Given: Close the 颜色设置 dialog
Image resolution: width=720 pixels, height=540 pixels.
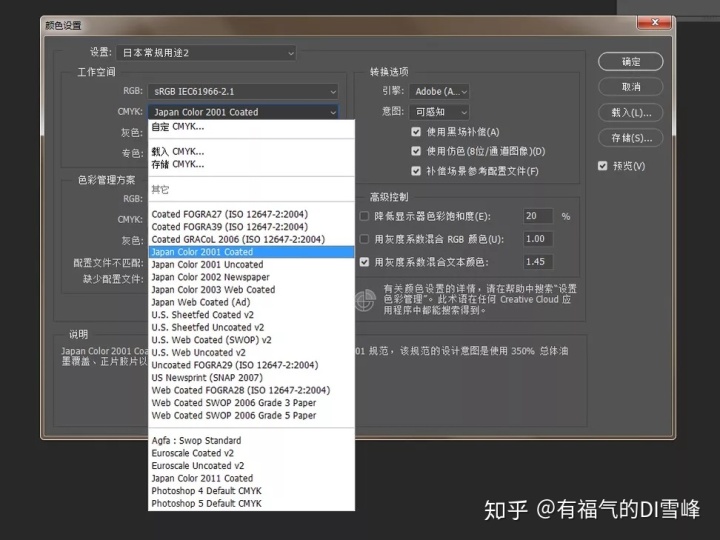Looking at the screenshot, I should tap(655, 22).
